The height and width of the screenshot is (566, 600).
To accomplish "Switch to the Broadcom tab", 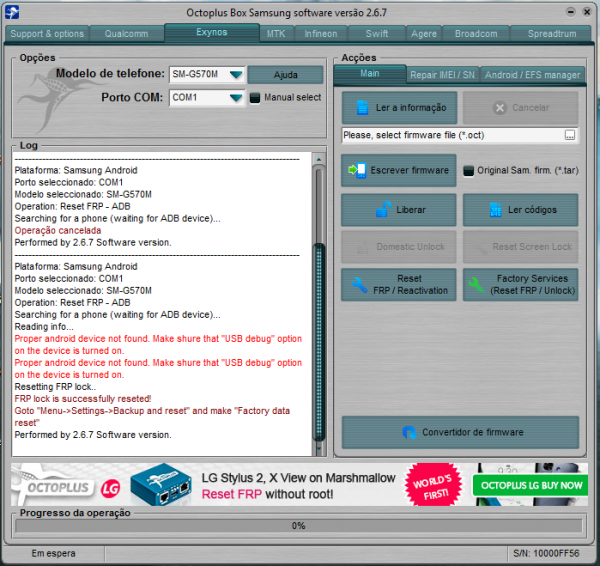I will point(476,34).
